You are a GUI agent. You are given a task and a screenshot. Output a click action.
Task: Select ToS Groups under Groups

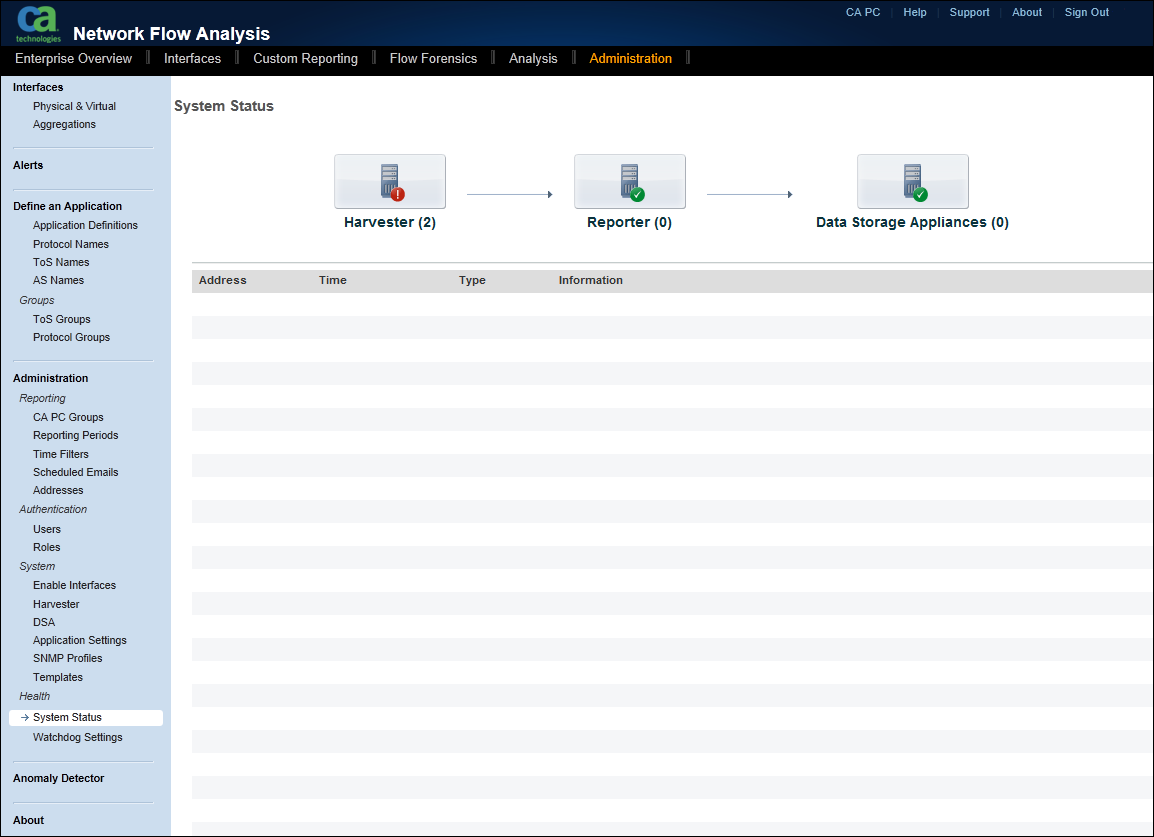click(x=61, y=319)
